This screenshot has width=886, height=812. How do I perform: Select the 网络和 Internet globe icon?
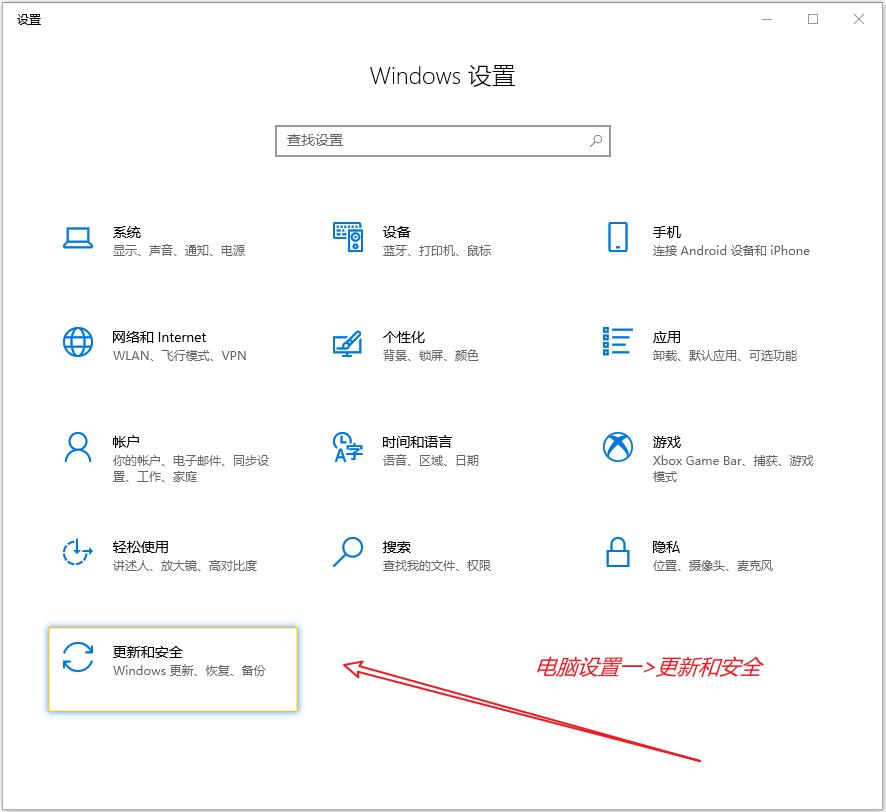coord(78,342)
